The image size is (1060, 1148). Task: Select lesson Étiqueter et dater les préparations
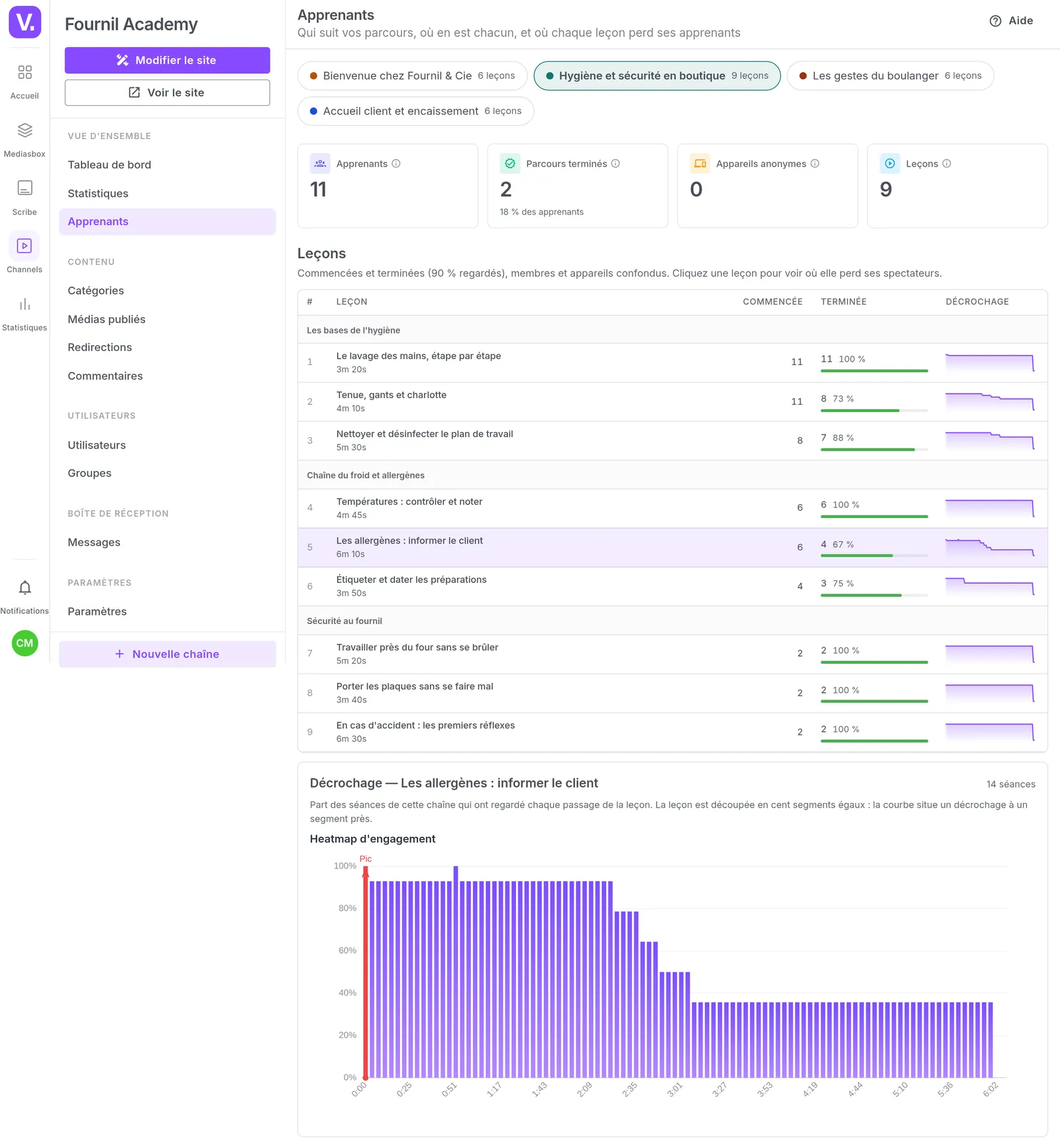[x=672, y=586]
